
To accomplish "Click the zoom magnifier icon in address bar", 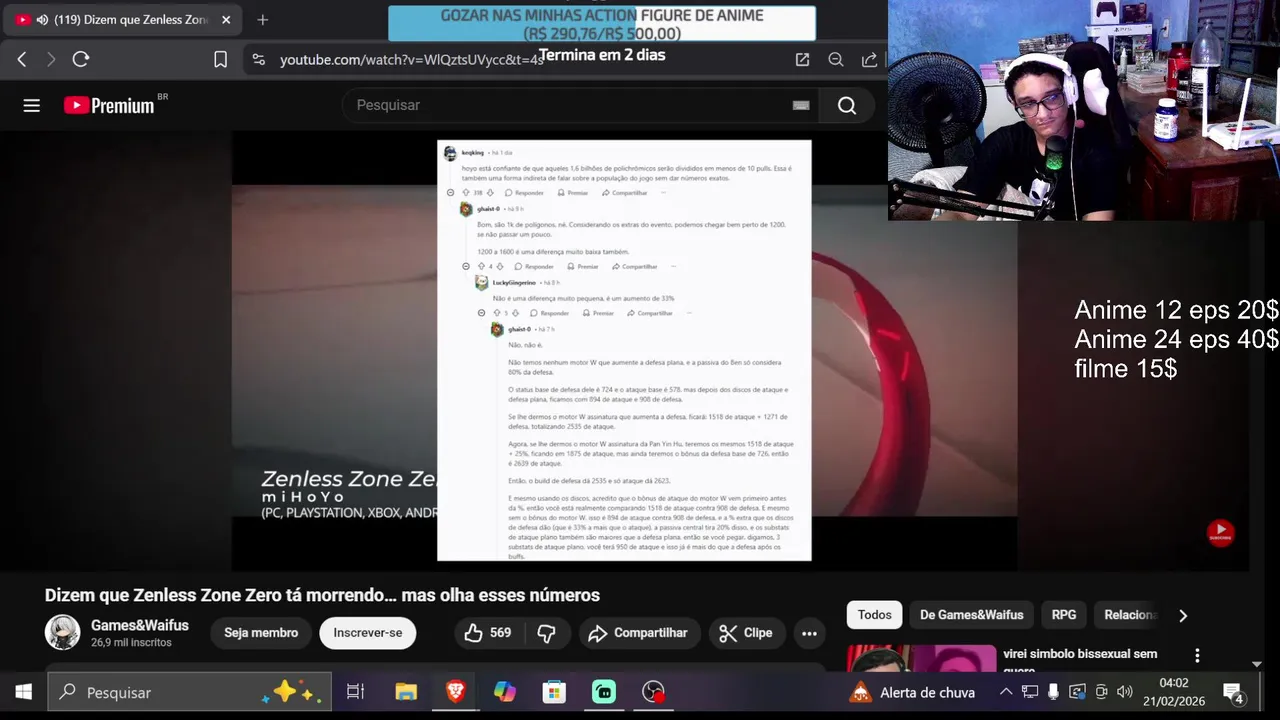I will pyautogui.click(x=836, y=60).
